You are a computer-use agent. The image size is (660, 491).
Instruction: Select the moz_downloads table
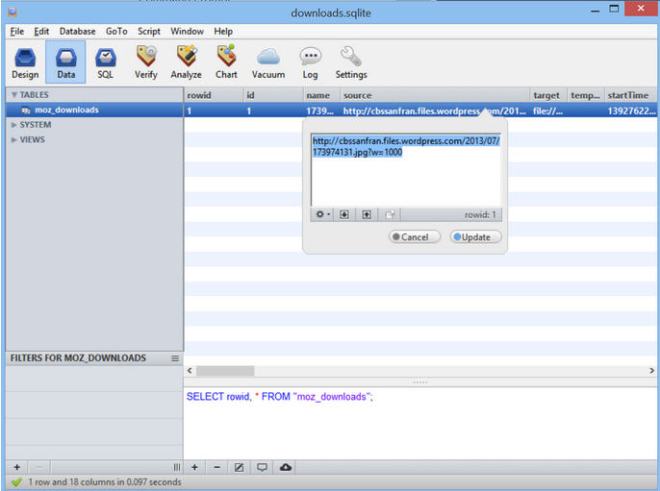(x=95, y=110)
